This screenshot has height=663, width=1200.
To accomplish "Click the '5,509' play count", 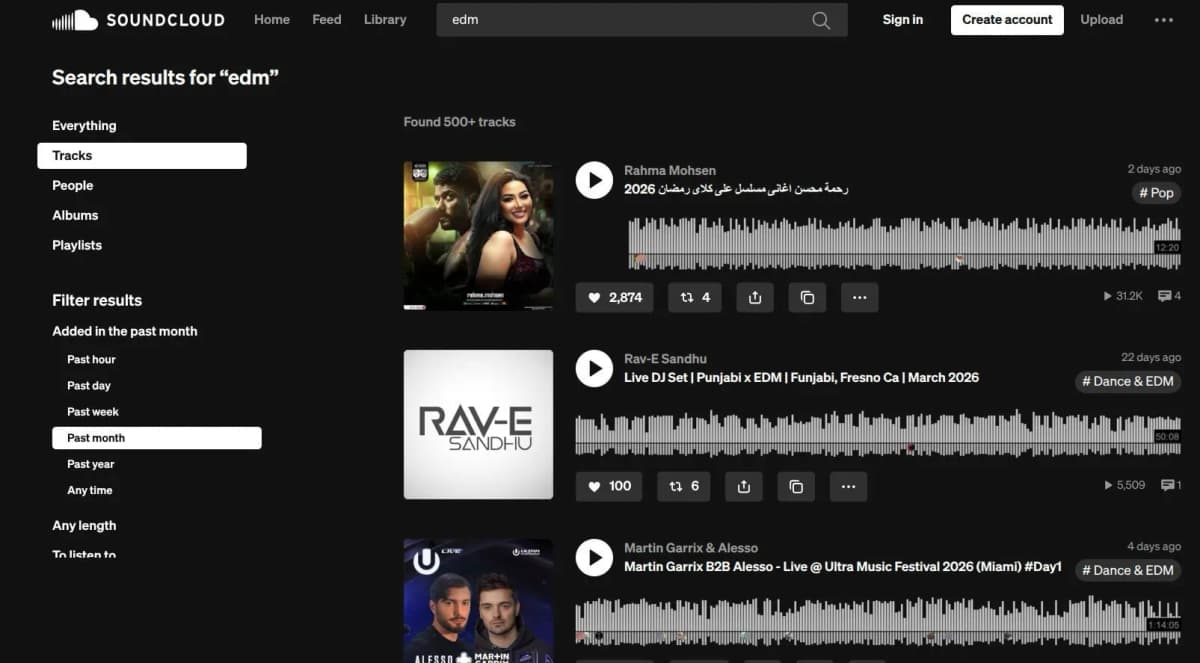I will click(1125, 485).
